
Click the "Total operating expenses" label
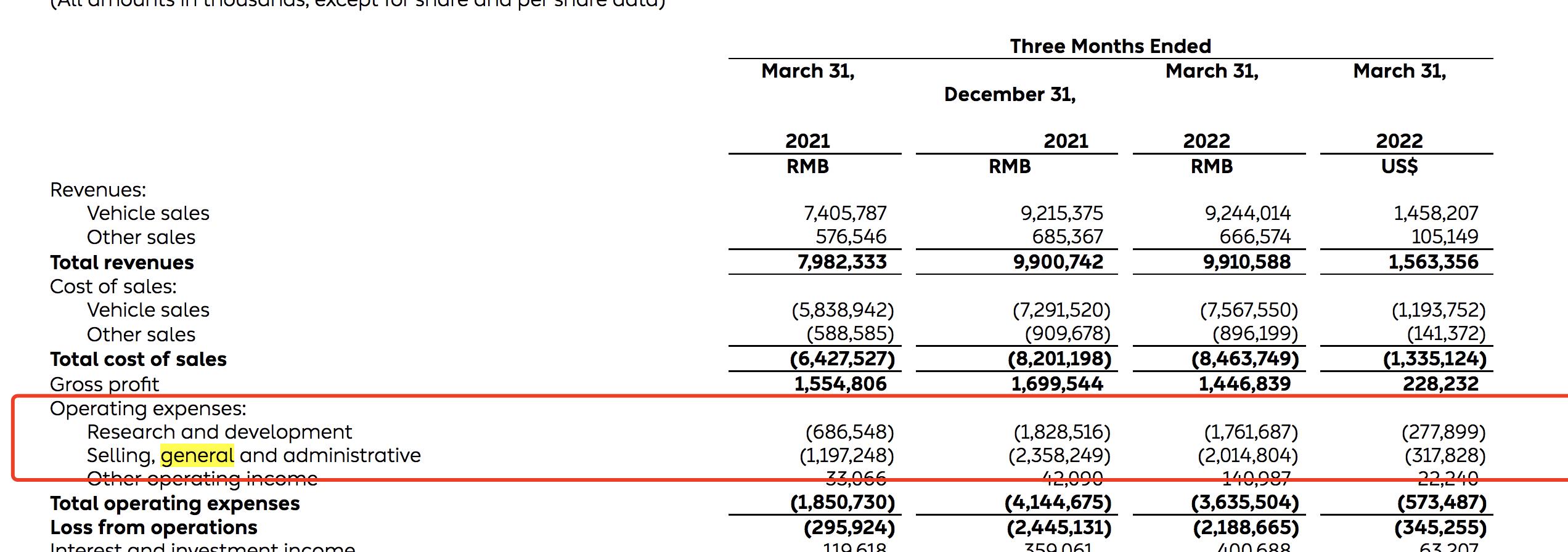[x=175, y=503]
